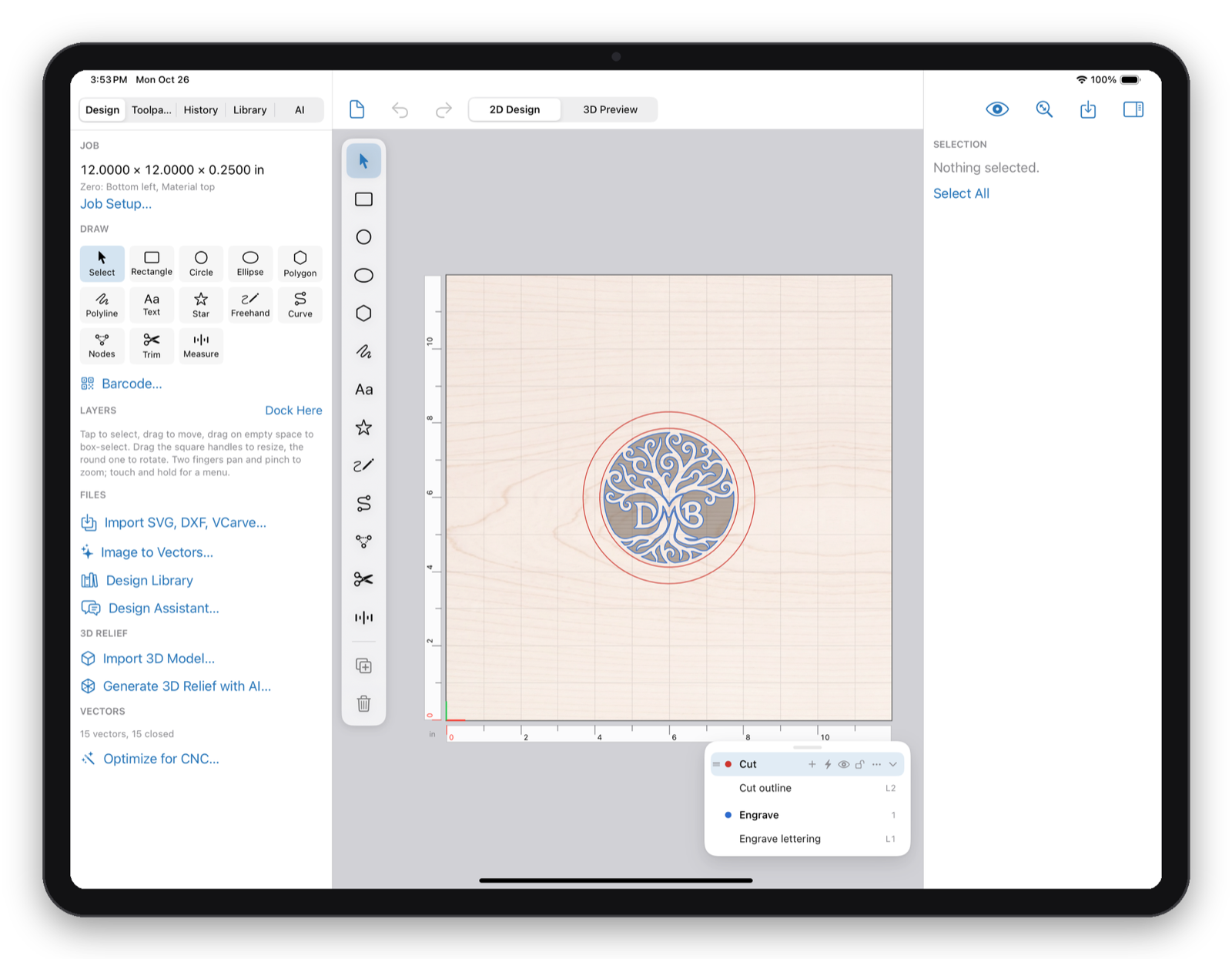Screen dimensions: 1232x959
Task: Undo the last action
Action: (400, 109)
